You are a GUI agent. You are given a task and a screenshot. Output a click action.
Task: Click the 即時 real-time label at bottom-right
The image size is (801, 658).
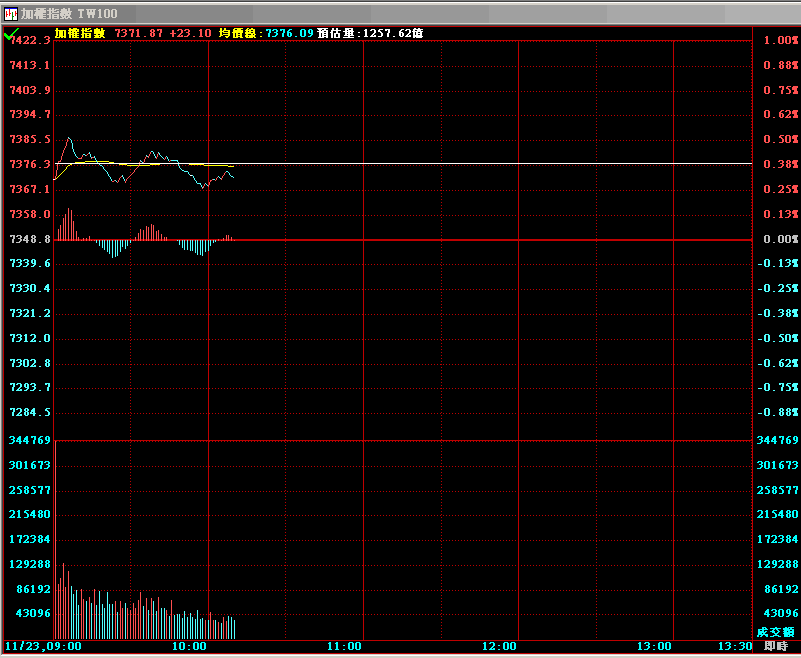(775, 647)
